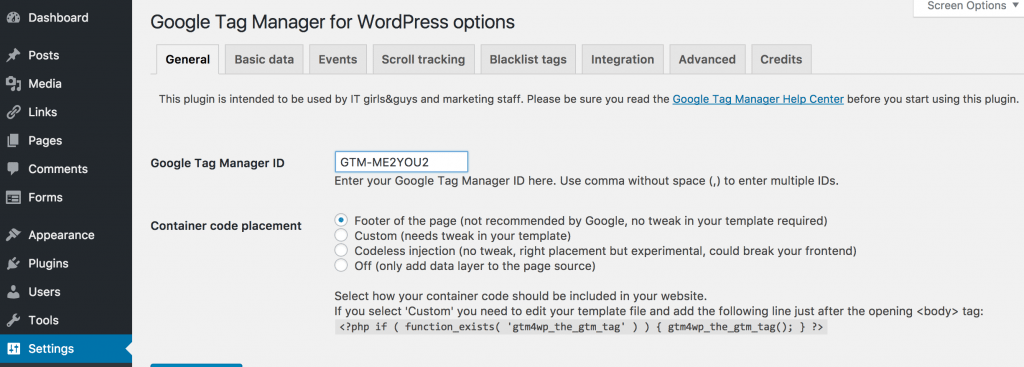This screenshot has height=367, width=1024.
Task: Click the Links chain icon
Action: (12, 112)
